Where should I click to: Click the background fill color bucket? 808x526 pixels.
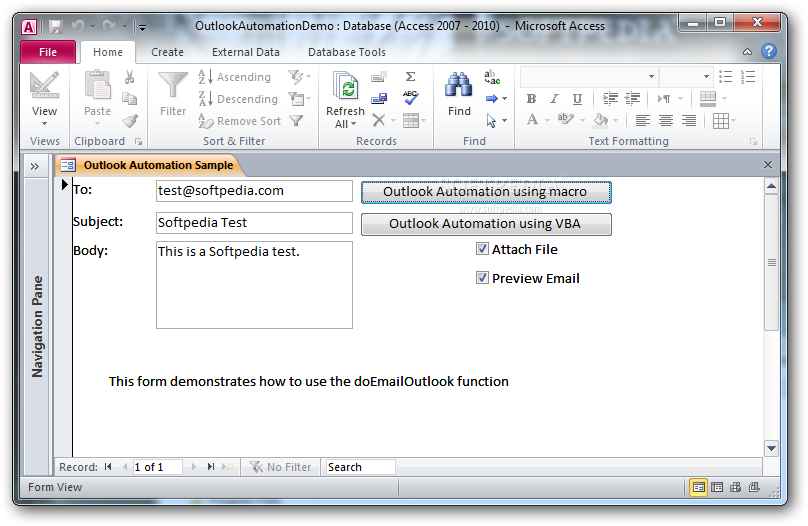(600, 120)
